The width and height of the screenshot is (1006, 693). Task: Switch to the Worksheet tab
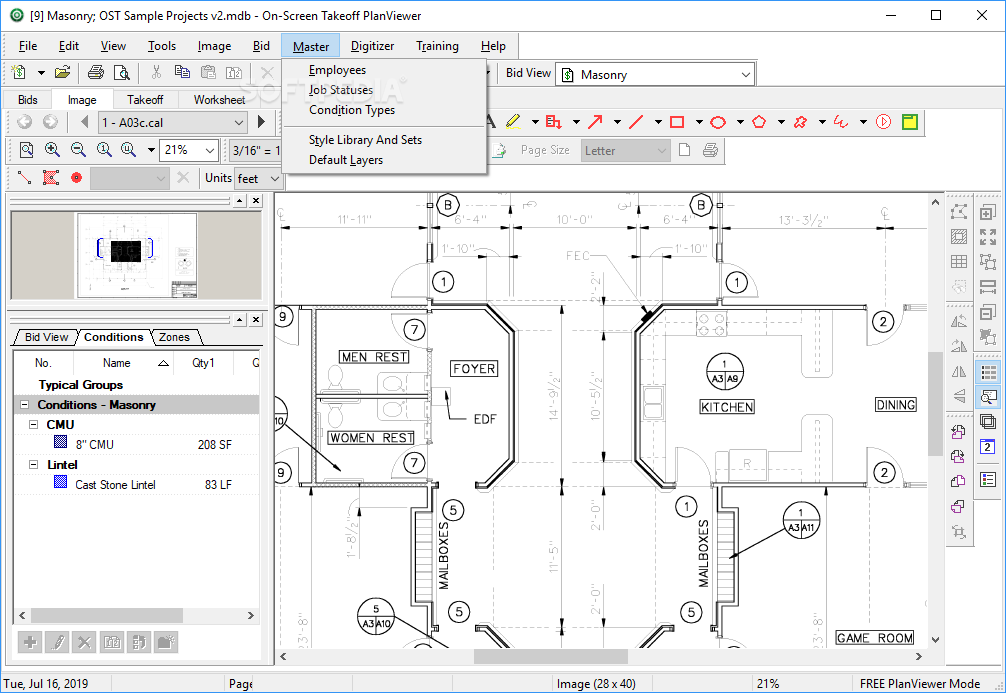(x=219, y=99)
